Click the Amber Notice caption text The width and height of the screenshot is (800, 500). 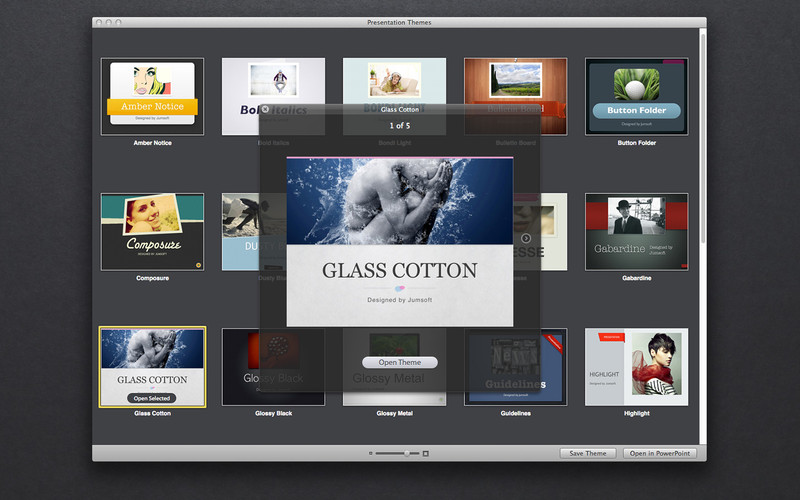152,143
